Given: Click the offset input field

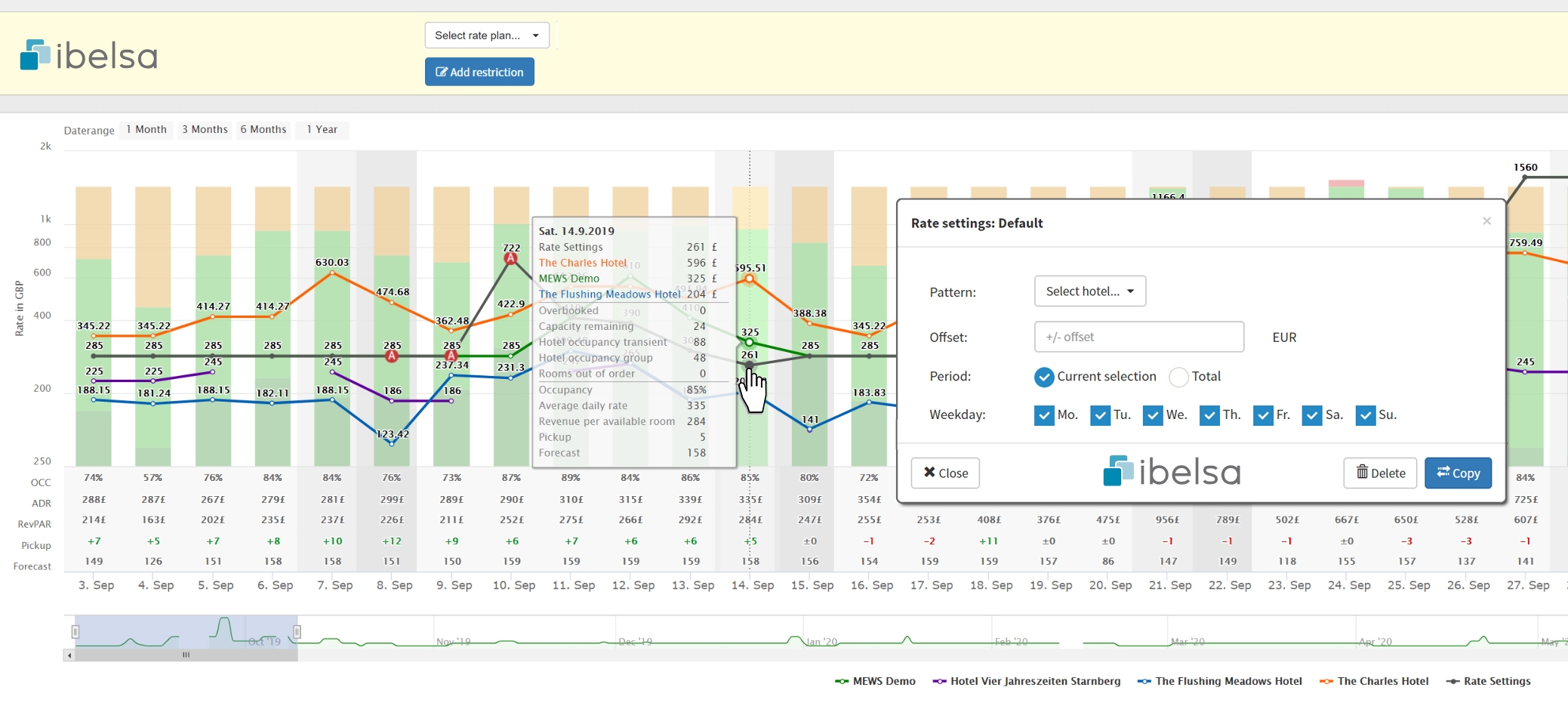Looking at the screenshot, I should [1138, 337].
